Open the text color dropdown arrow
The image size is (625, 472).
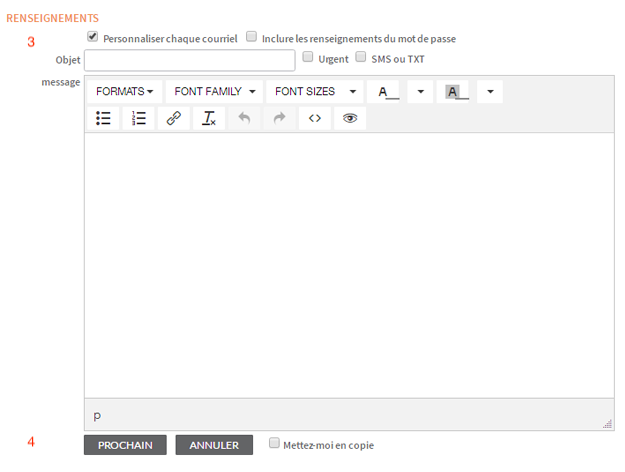[x=421, y=92]
